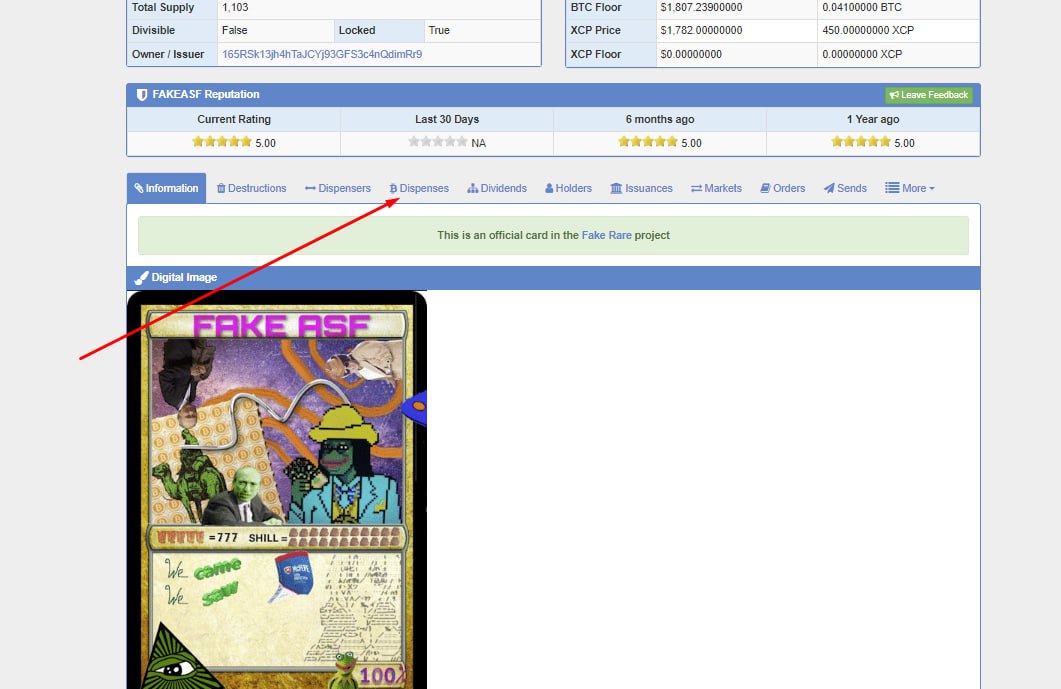1061x689 pixels.
Task: Click the megaphone icon on Leave Feedback
Action: click(x=894, y=95)
